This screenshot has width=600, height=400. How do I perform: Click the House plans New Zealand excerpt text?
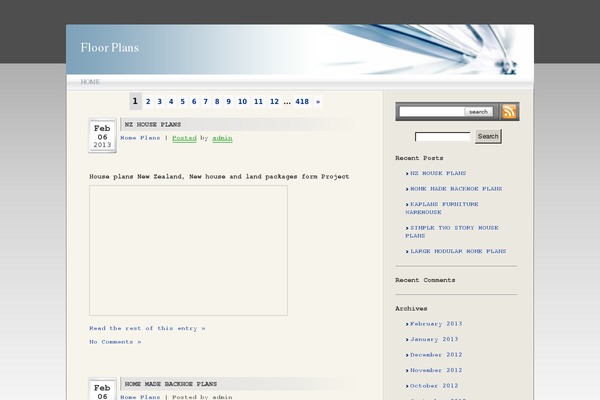coord(219,176)
